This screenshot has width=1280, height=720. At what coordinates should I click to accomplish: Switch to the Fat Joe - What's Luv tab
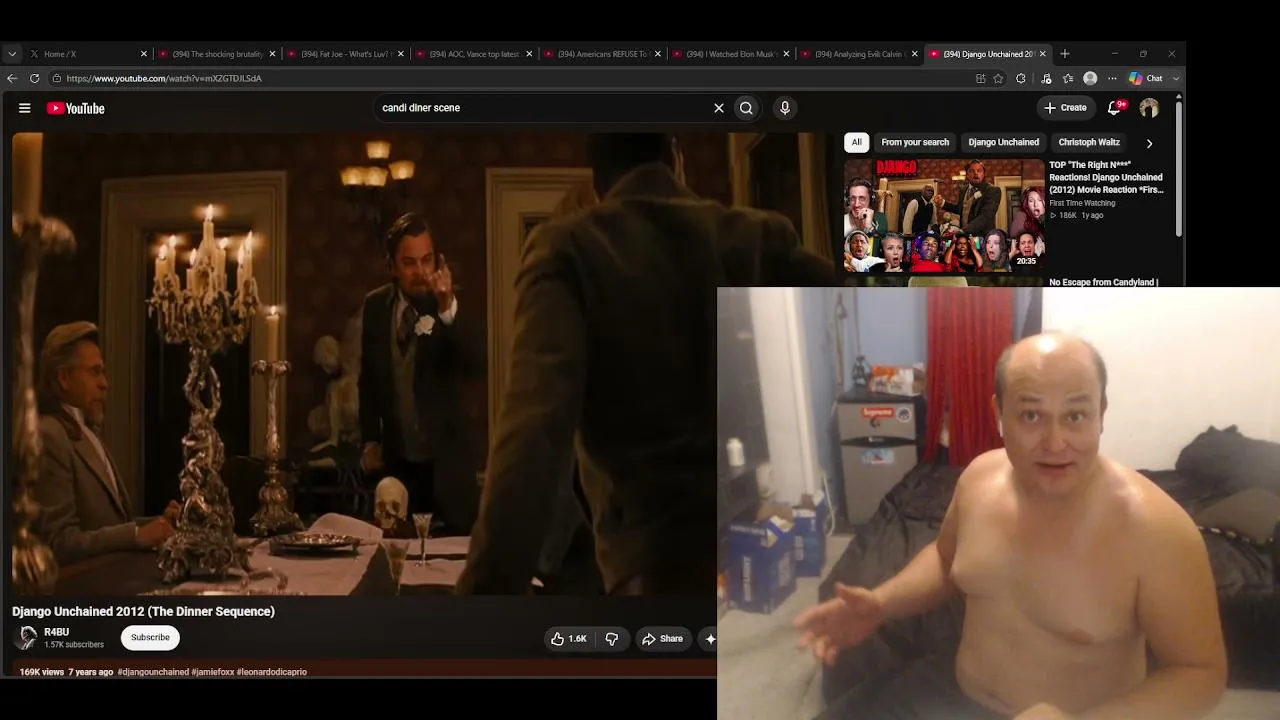pos(346,54)
